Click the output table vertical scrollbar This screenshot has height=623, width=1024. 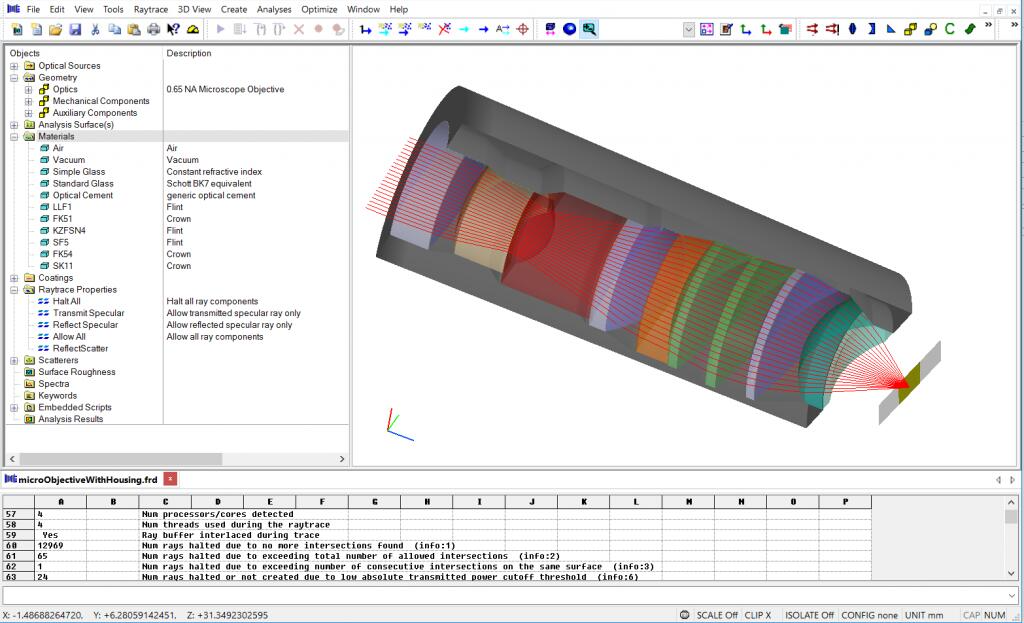[1011, 540]
